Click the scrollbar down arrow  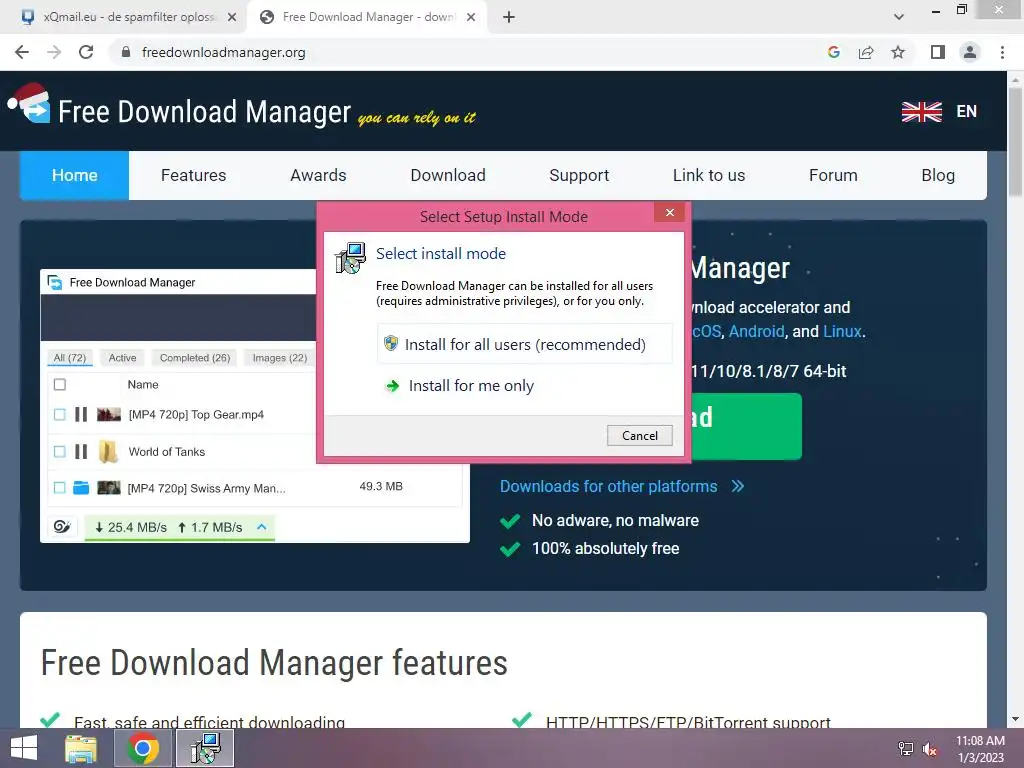point(1016,719)
